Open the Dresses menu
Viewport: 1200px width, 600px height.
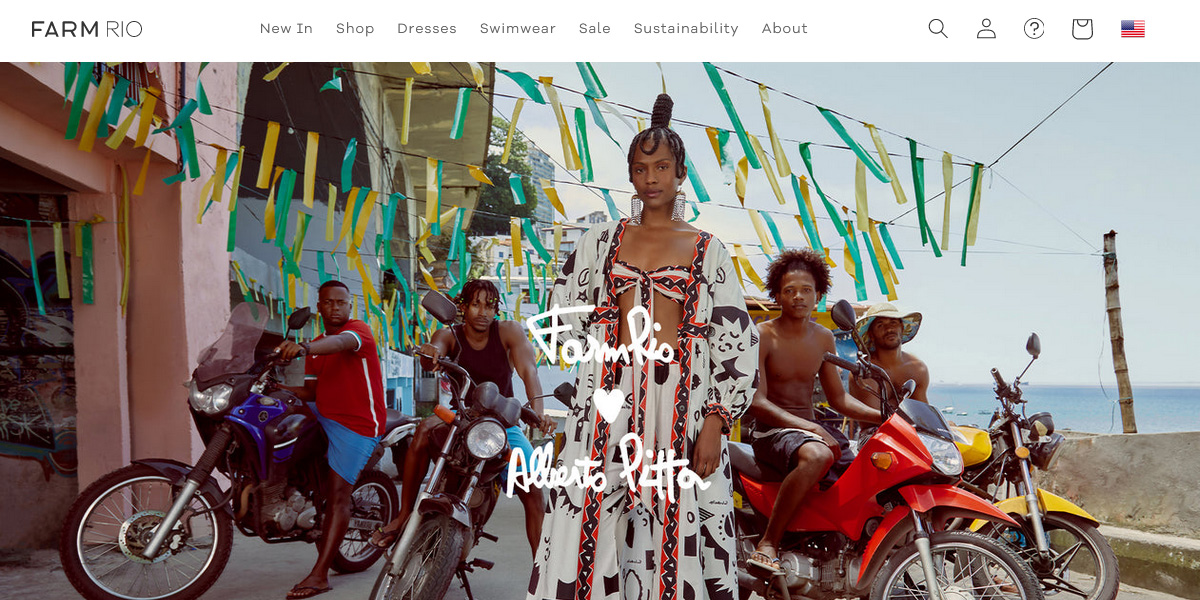pos(427,29)
